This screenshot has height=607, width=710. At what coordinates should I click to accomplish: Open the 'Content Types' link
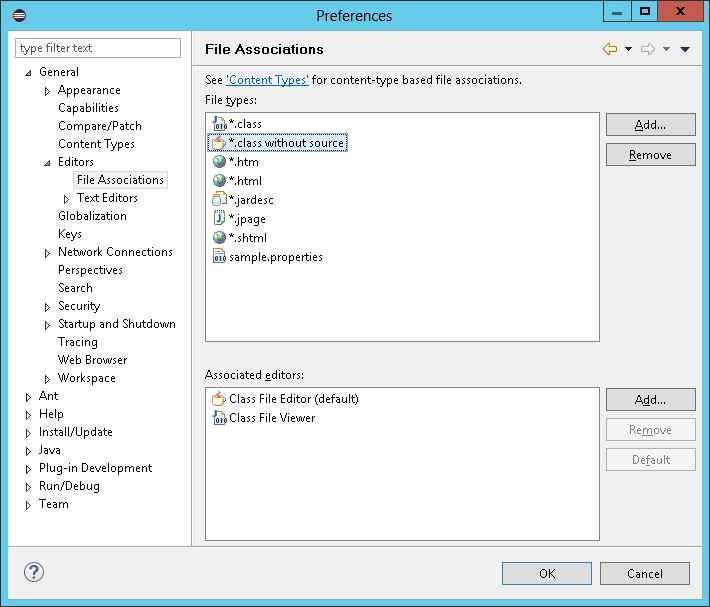[267, 80]
